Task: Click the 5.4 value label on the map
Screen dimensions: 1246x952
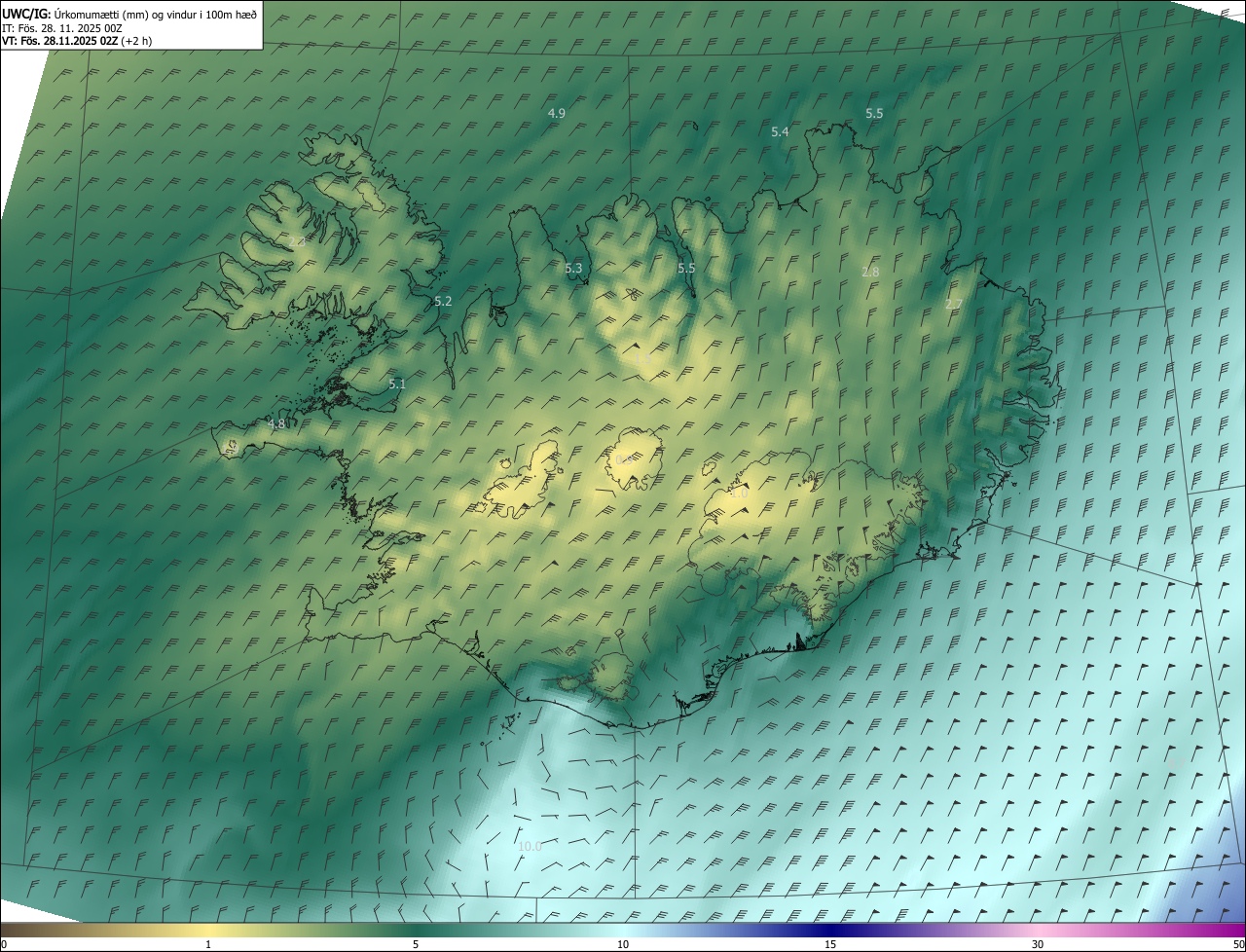Action: coord(780,131)
